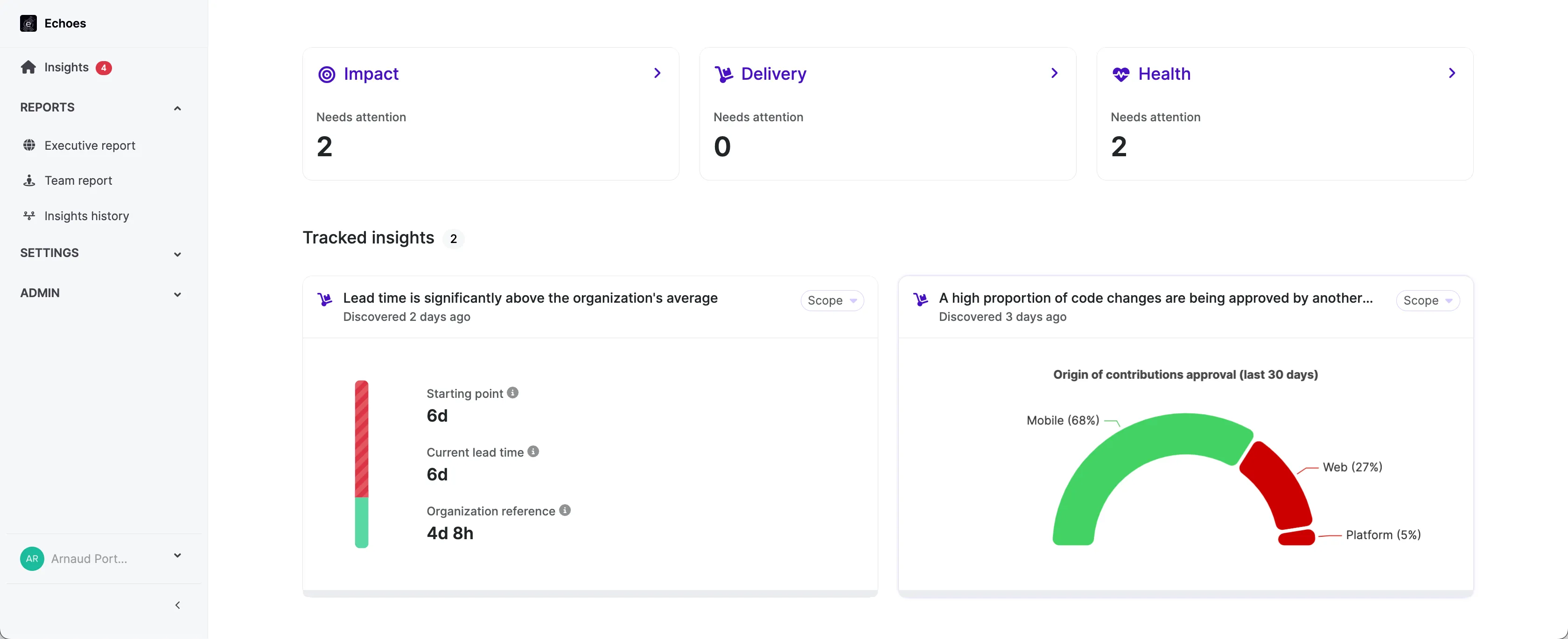The height and width of the screenshot is (639, 1568).
Task: Click the Health heart icon
Action: point(1120,74)
